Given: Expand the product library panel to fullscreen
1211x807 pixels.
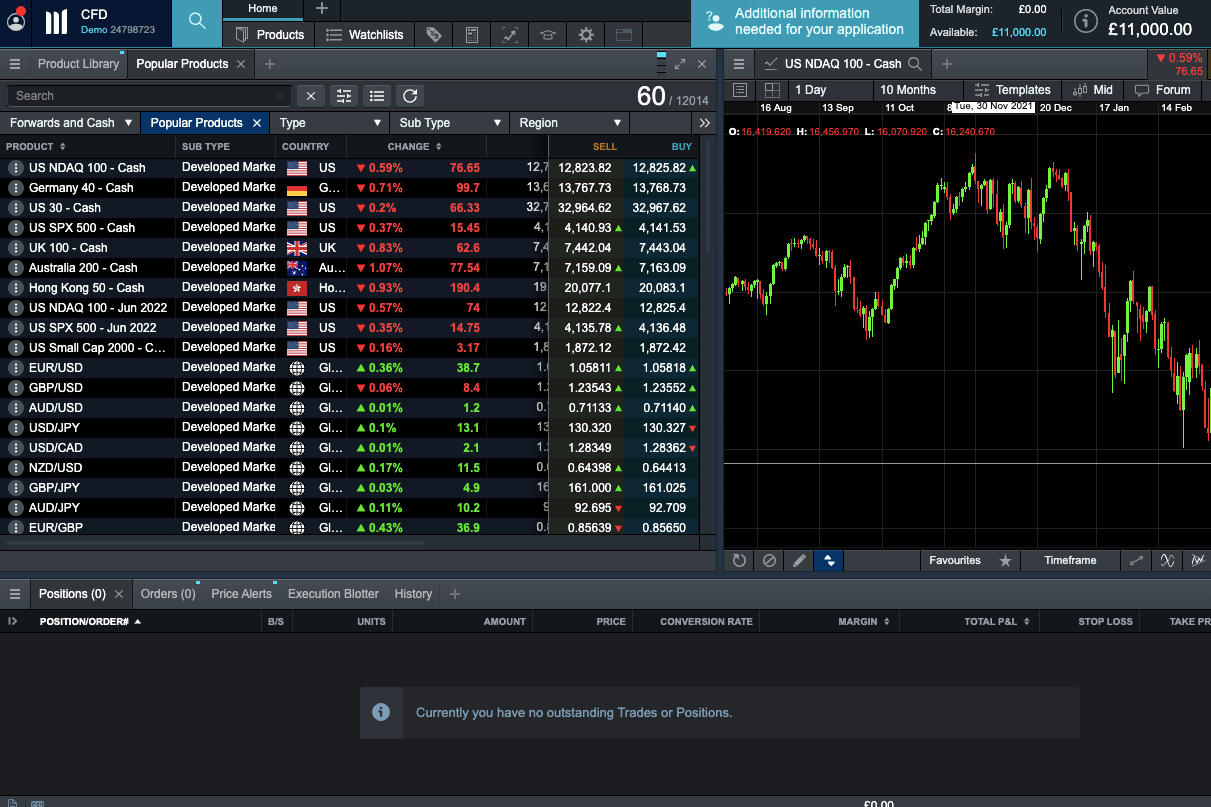Looking at the screenshot, I should tap(680, 63).
